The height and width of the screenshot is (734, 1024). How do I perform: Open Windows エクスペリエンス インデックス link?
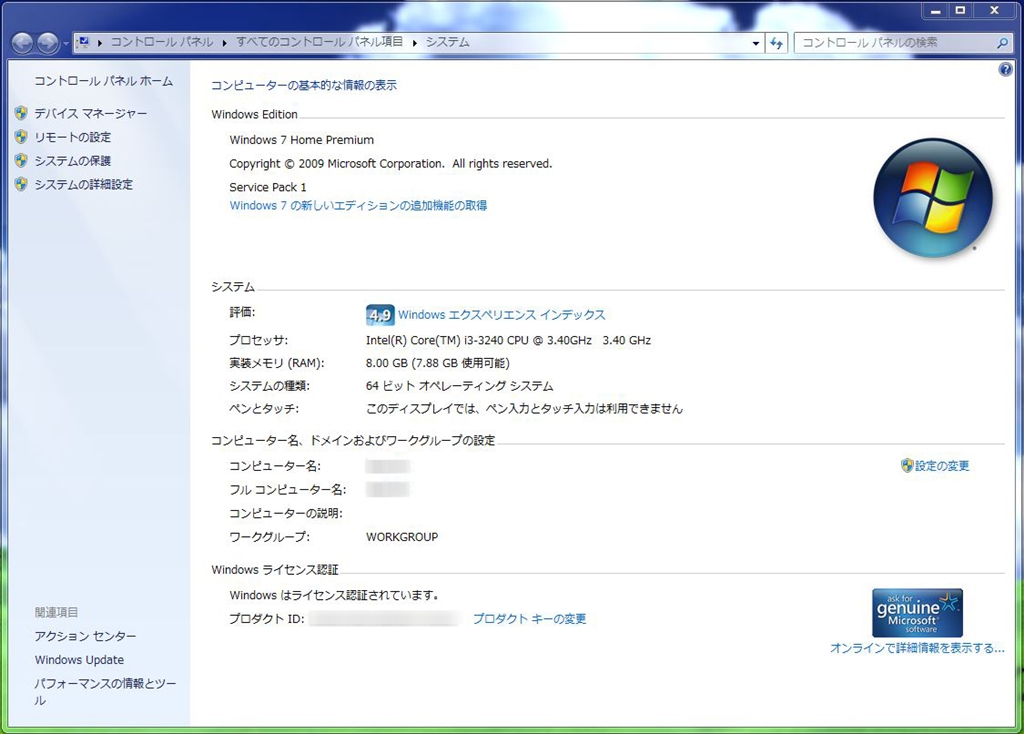coord(502,315)
